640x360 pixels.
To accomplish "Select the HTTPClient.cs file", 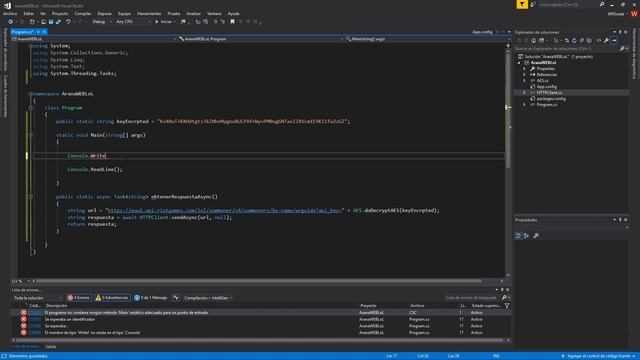I will click(549, 93).
